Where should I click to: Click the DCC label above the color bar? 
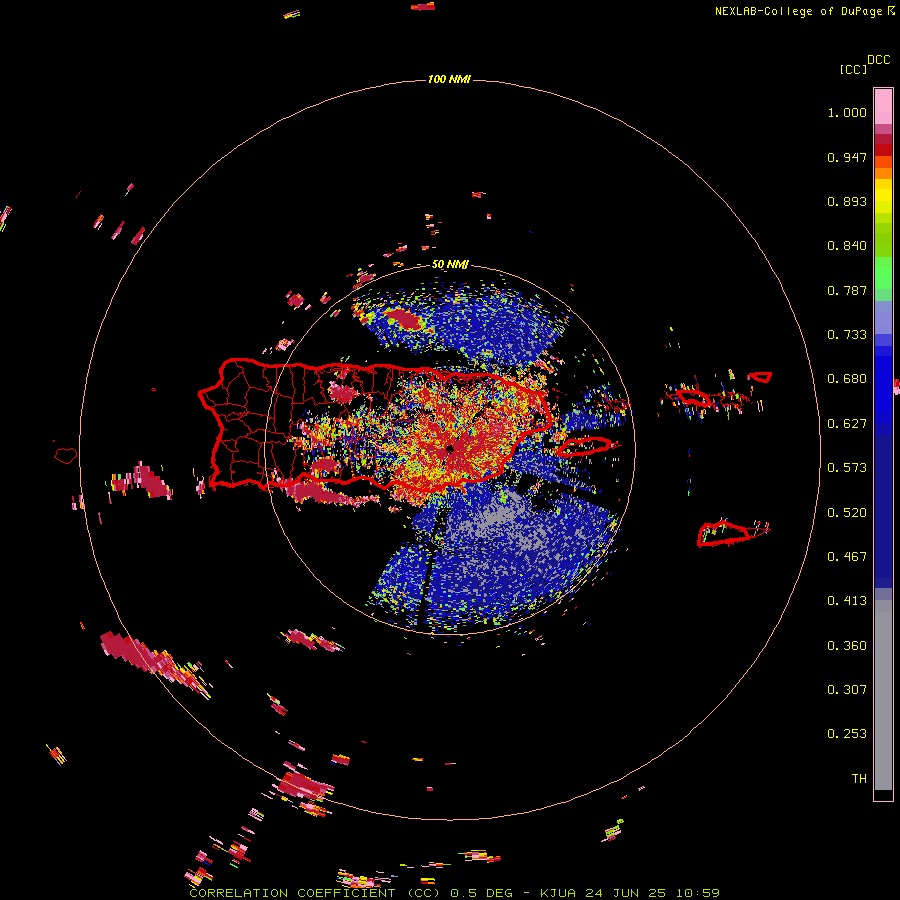click(879, 60)
